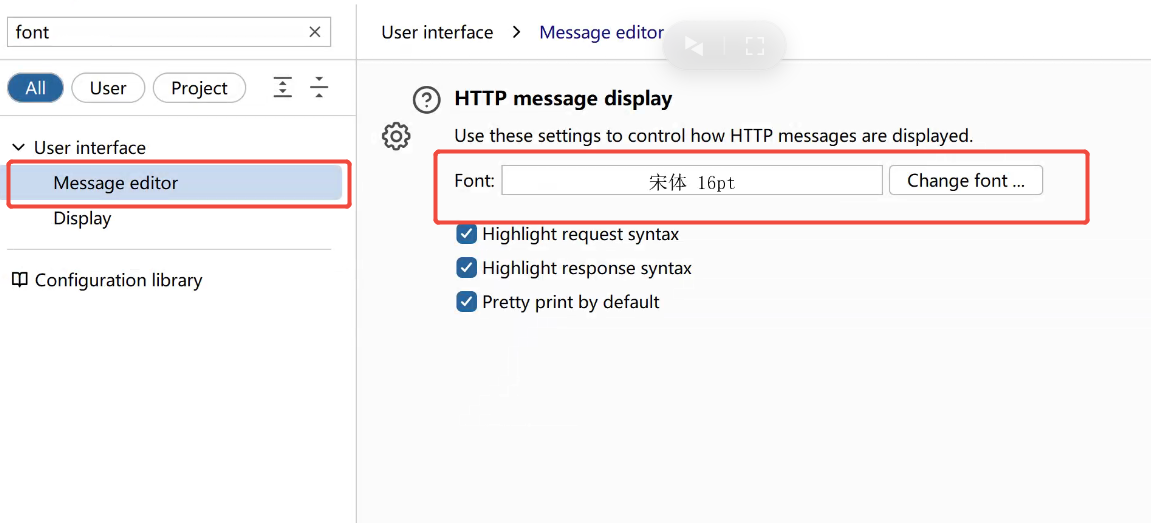Open help for HTTP message display
Image resolution: width=1151 pixels, height=523 pixels.
coord(427,100)
